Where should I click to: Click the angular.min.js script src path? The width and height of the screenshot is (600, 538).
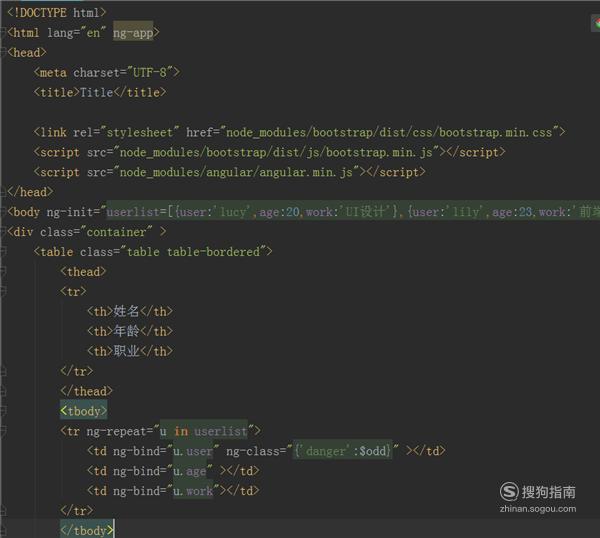tap(236, 172)
